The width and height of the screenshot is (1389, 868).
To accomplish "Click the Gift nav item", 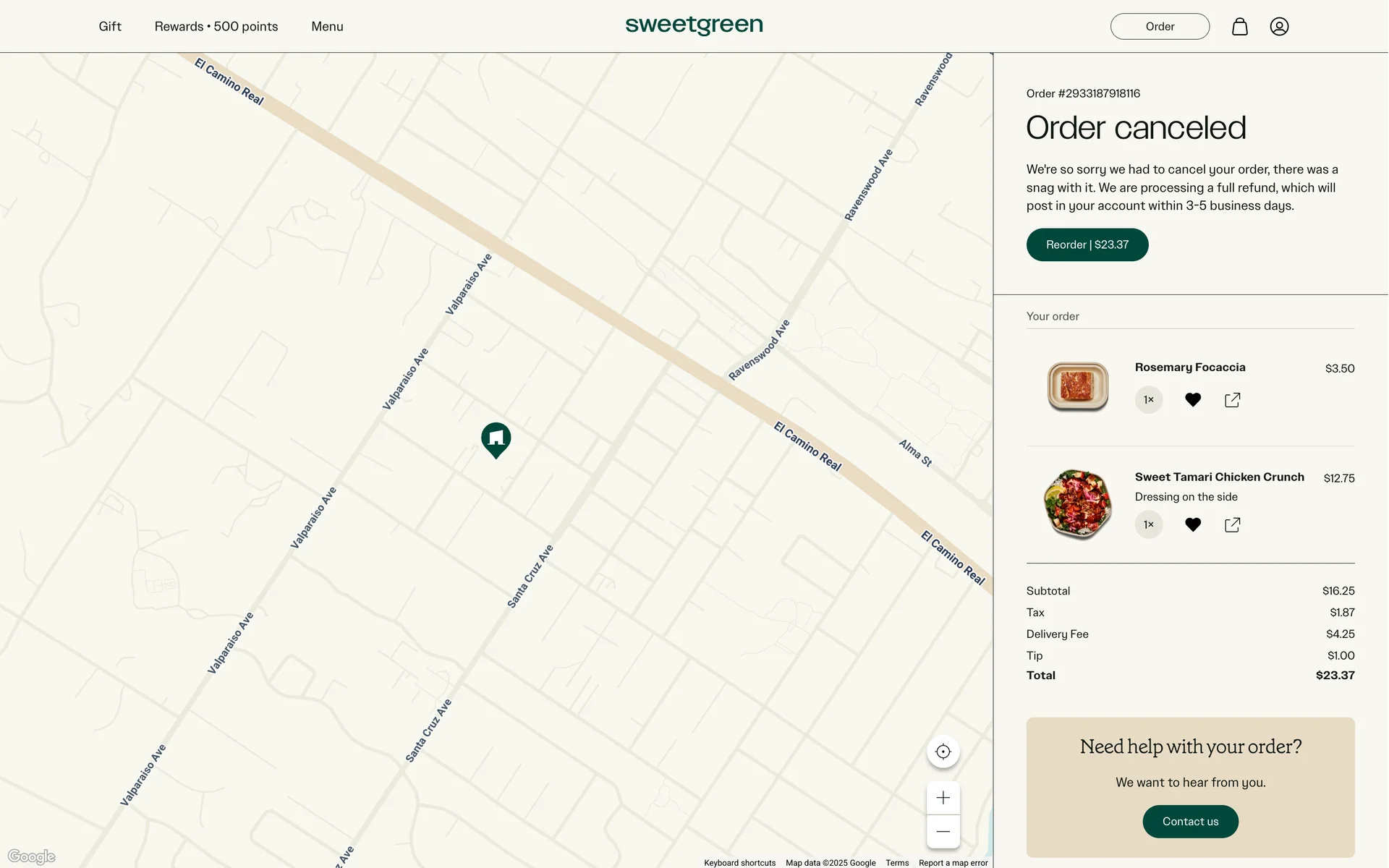I will (x=110, y=27).
